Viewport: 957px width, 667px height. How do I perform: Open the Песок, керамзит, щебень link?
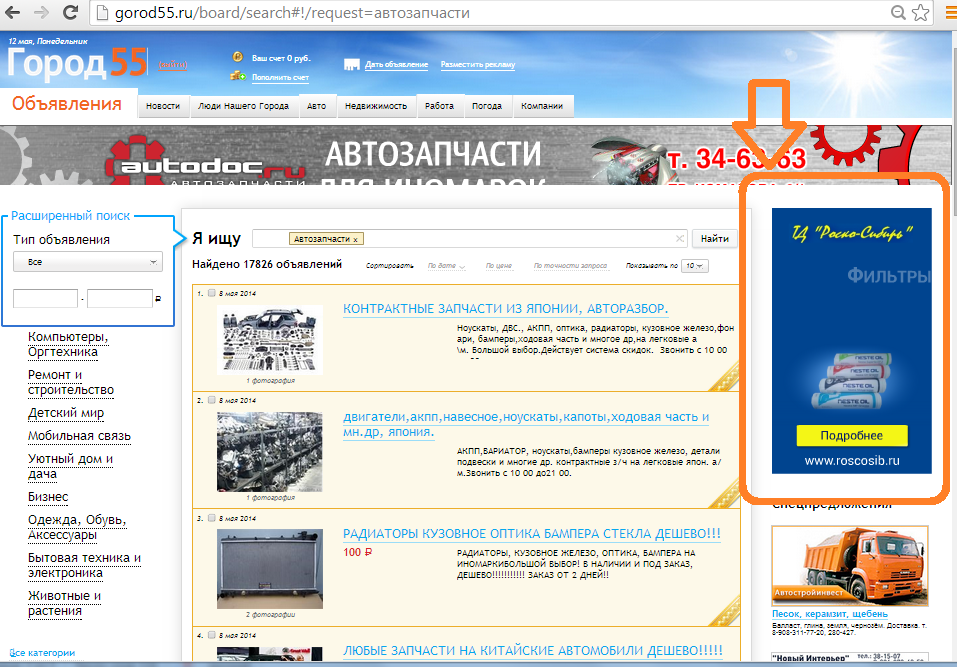829,614
